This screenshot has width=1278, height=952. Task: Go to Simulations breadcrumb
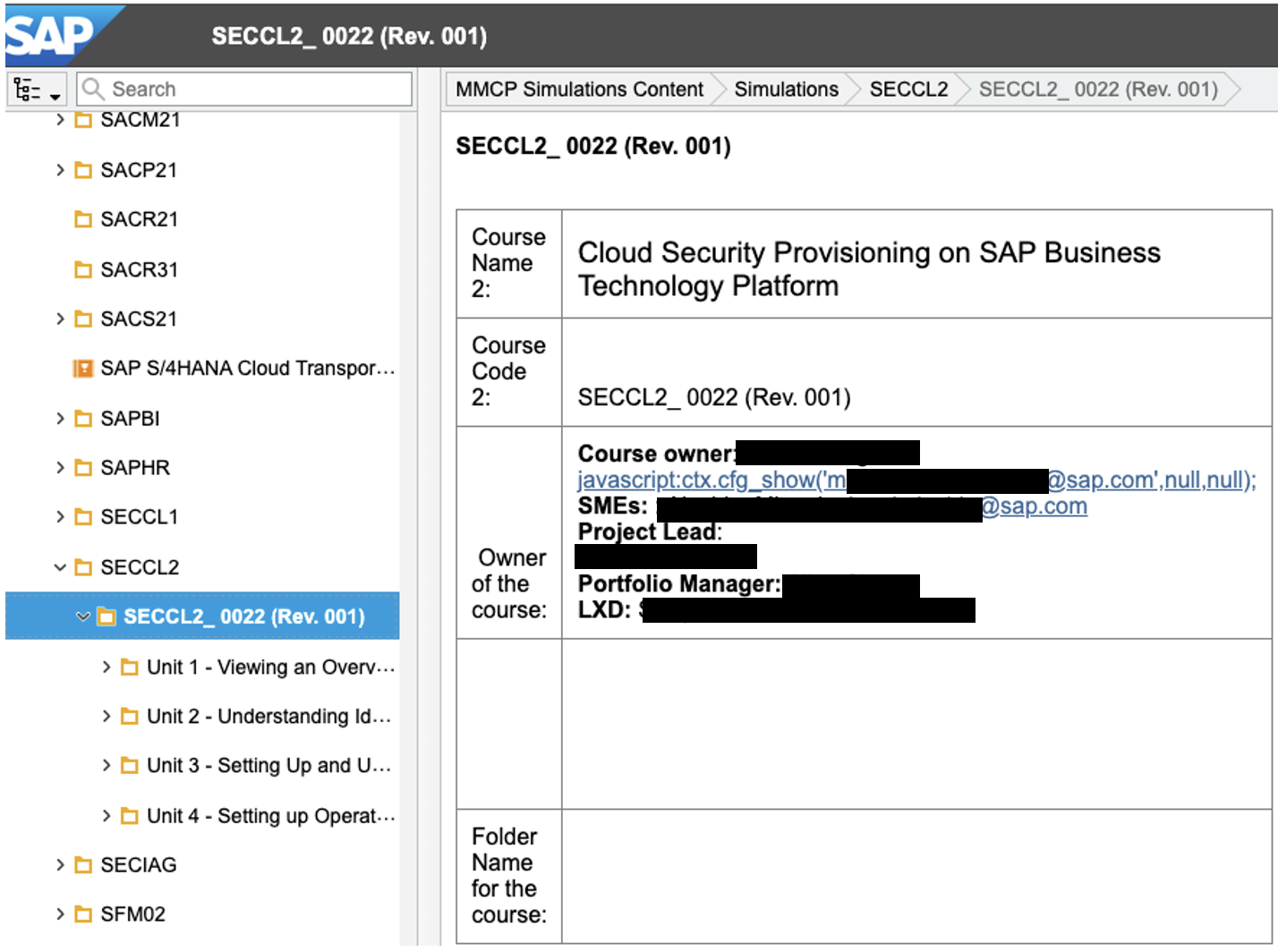click(x=786, y=89)
